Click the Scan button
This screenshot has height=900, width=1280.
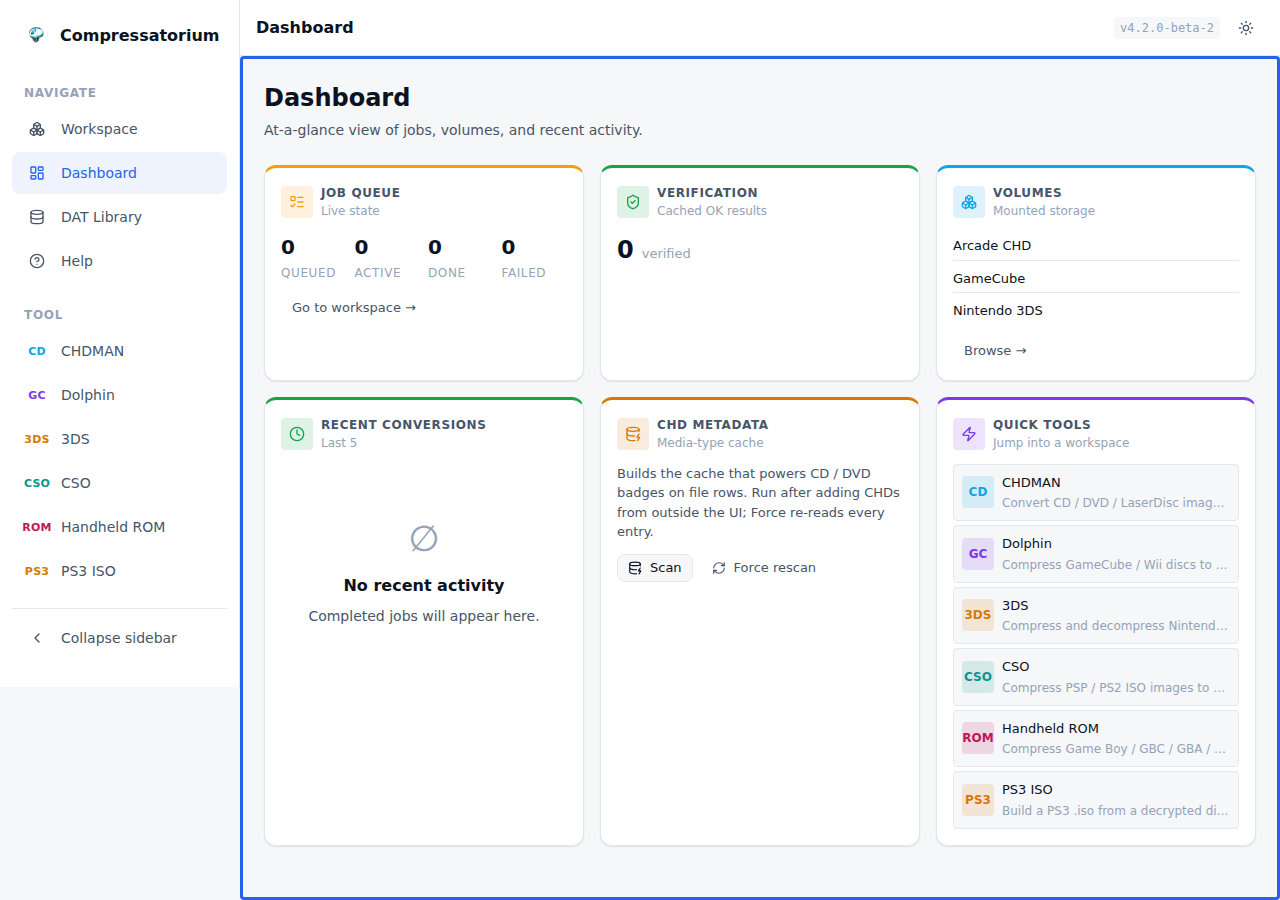(655, 568)
